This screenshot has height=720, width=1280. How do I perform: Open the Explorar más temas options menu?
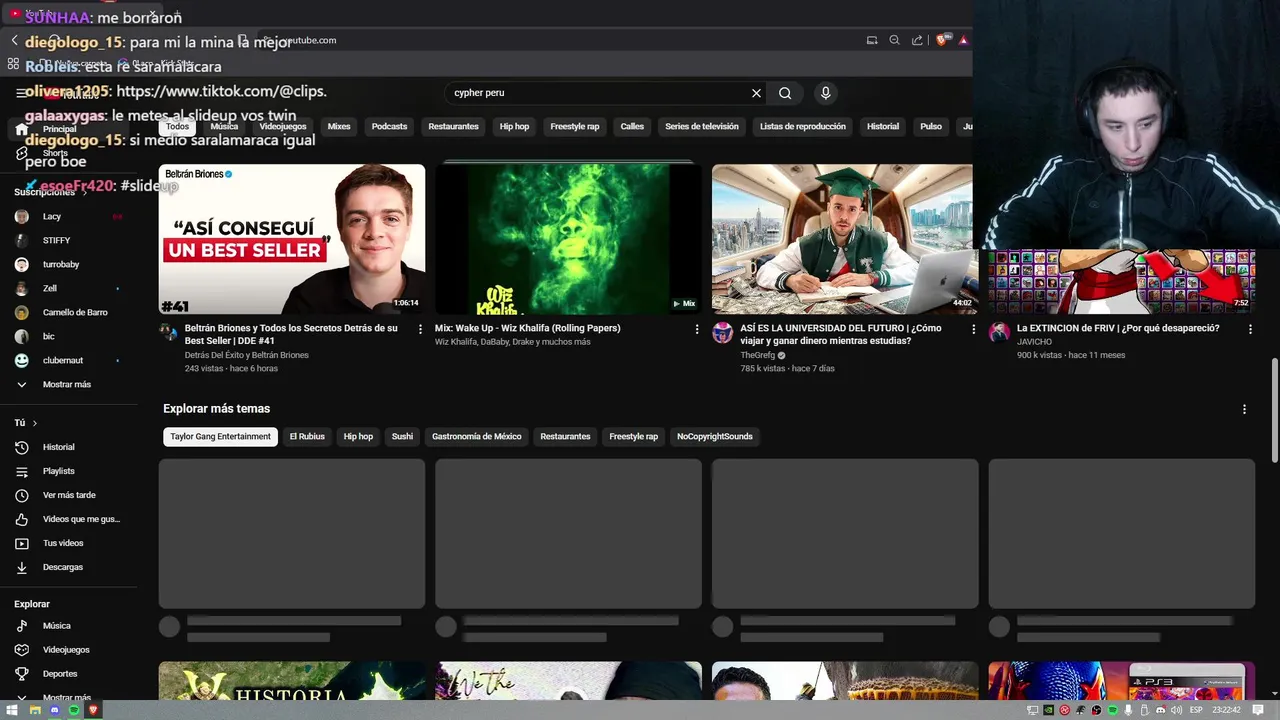[1244, 409]
